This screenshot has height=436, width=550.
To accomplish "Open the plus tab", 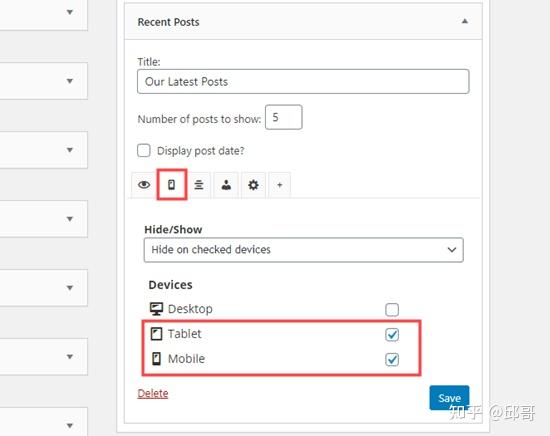I will pyautogui.click(x=280, y=185).
